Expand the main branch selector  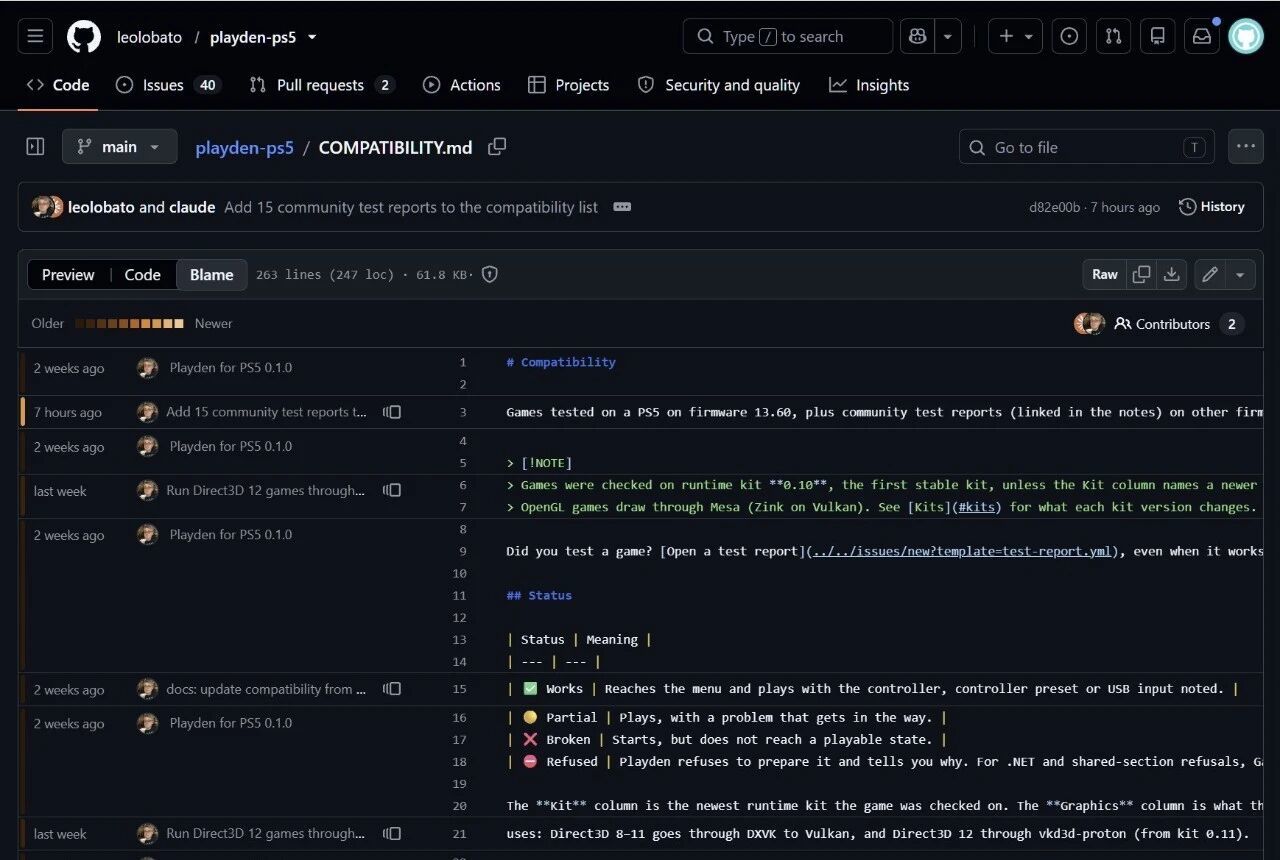pos(120,147)
